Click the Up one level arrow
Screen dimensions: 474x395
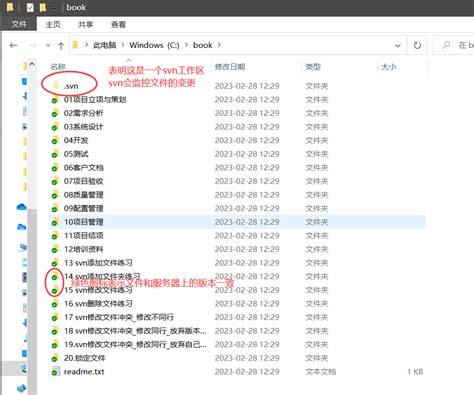(x=61, y=46)
